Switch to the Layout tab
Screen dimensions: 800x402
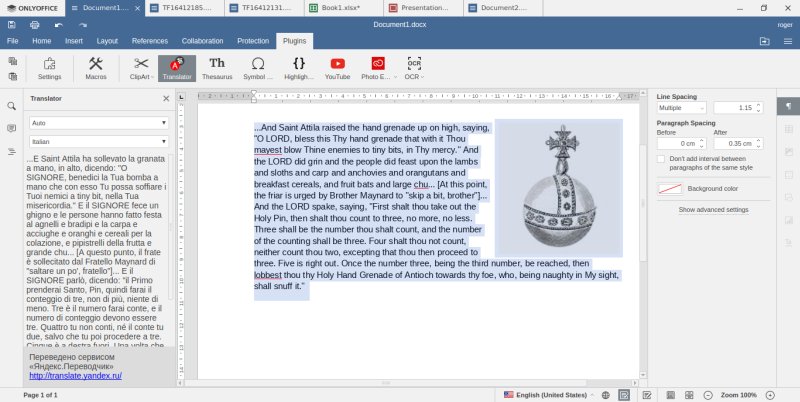[107, 41]
